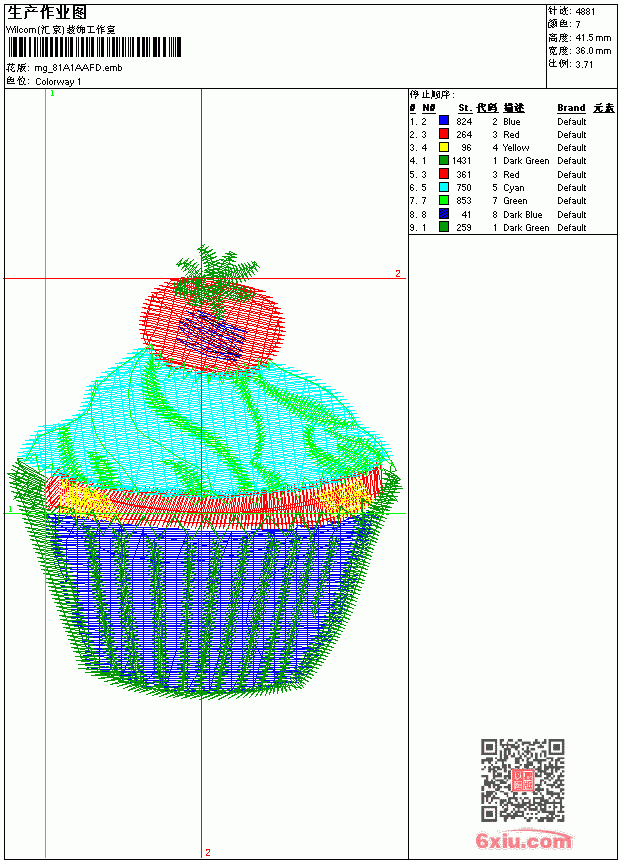Click the Dark Green swatch in row 4
620x860 pixels.
point(444,161)
